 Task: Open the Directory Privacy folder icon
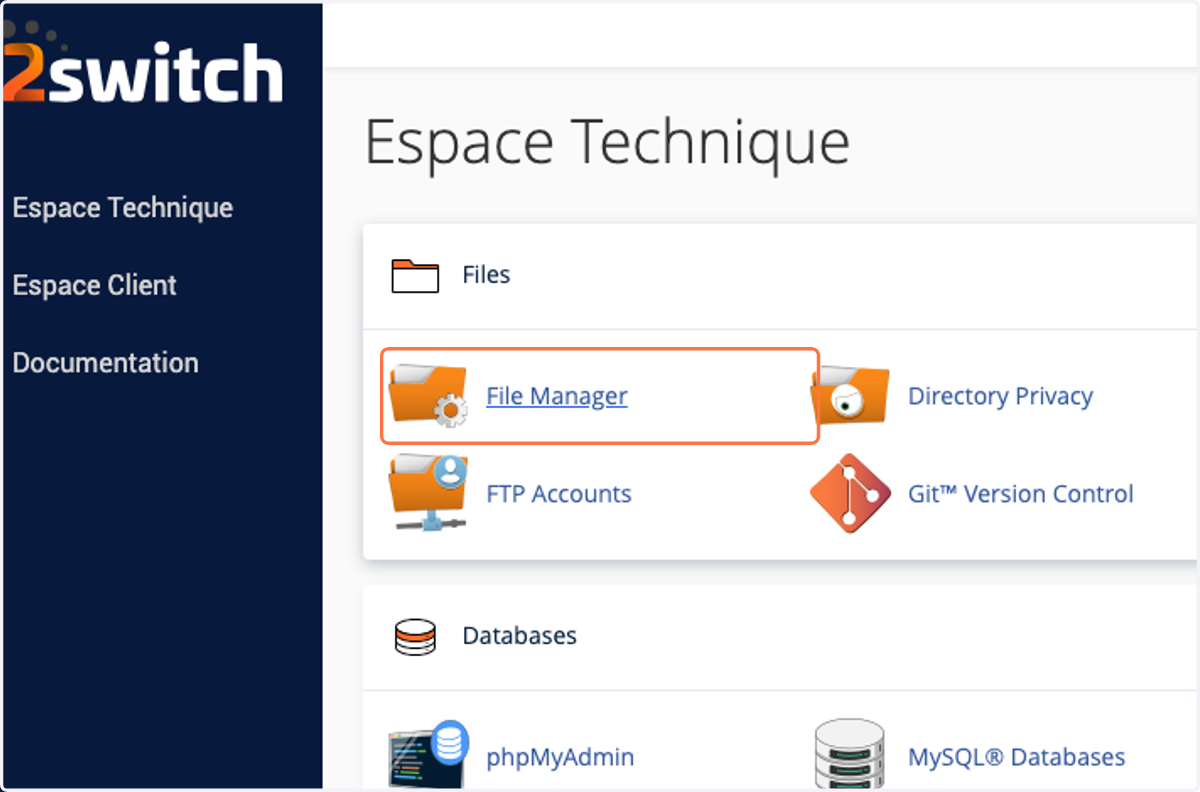click(x=850, y=396)
